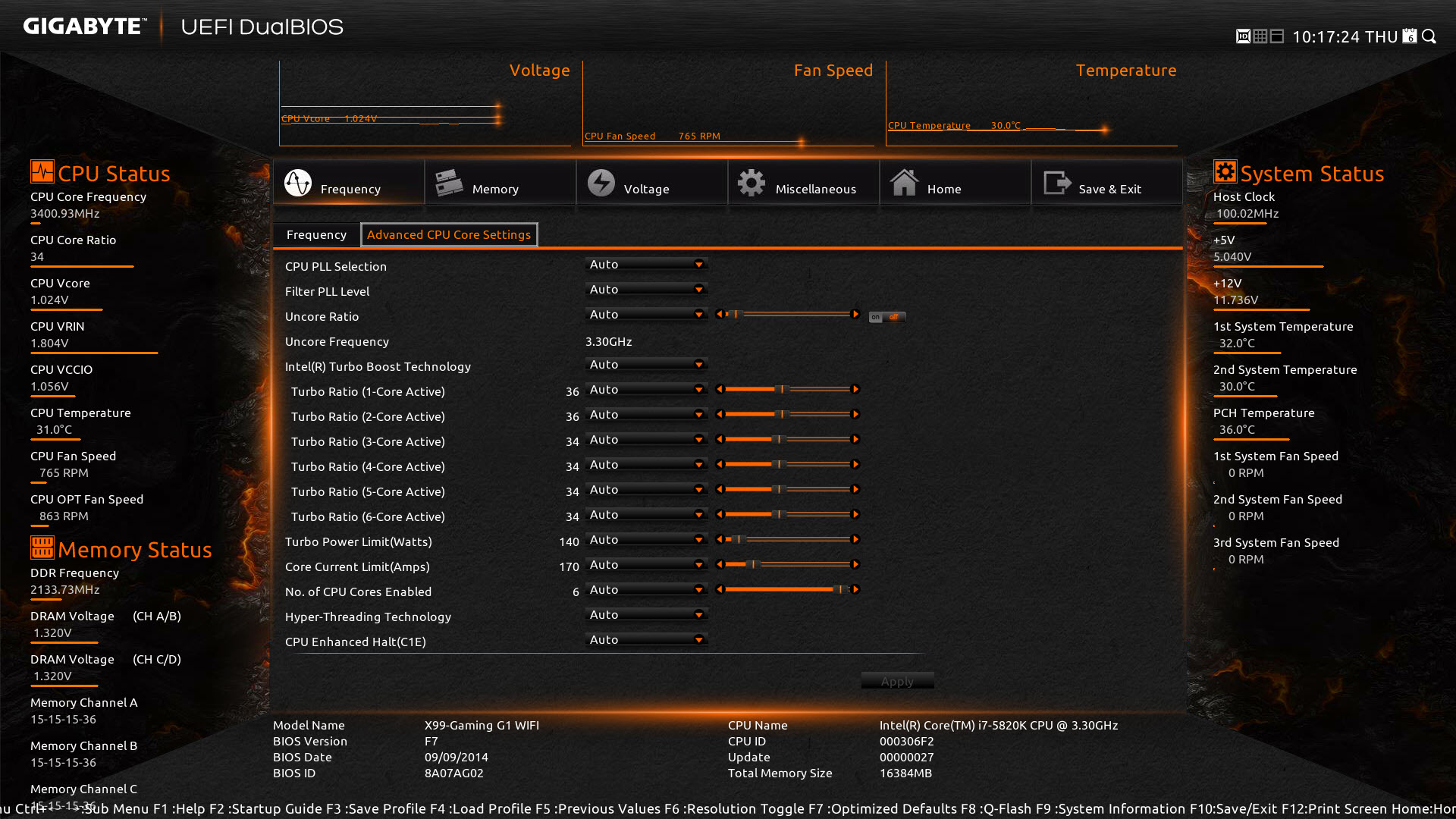Open Intel Turbo Boost Technology dropdown
This screenshot has width=1456, height=819.
(x=646, y=364)
